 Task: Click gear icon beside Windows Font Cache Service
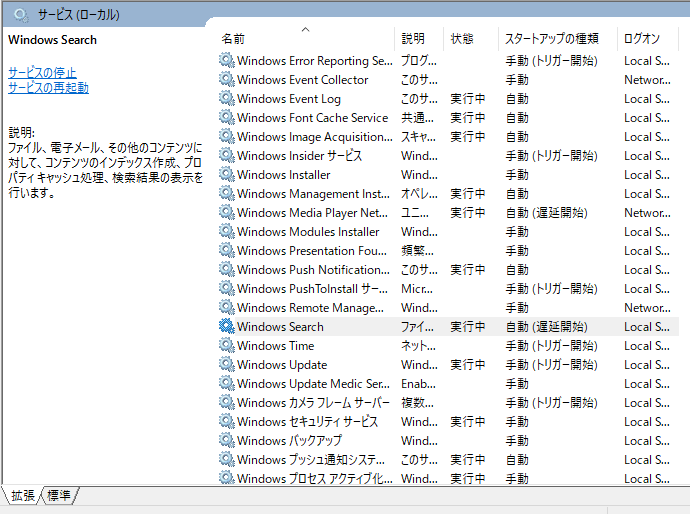coord(227,117)
